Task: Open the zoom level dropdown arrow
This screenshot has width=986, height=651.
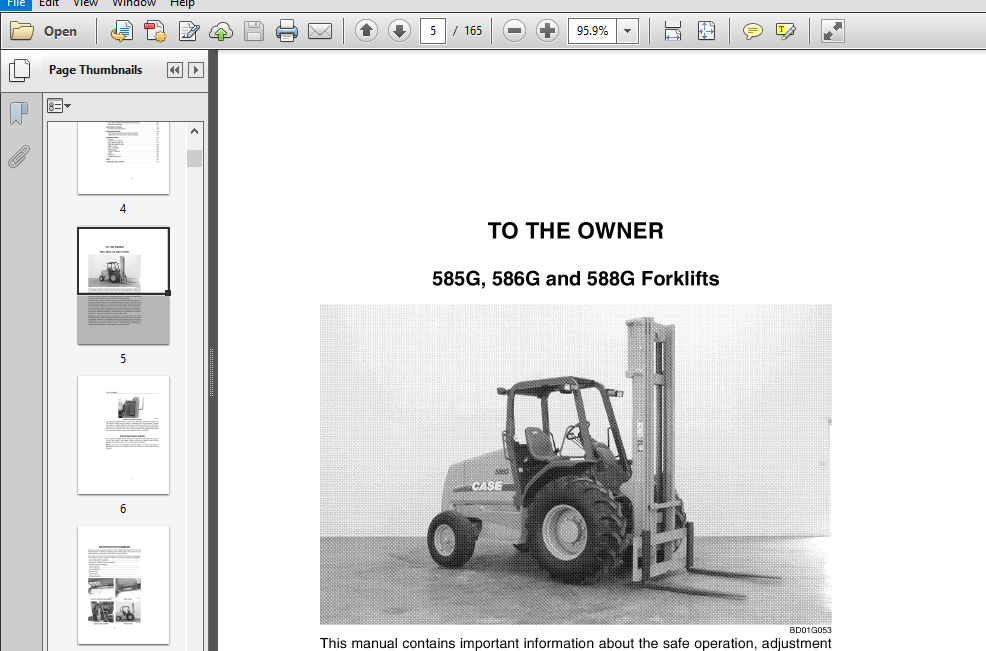Action: coord(628,31)
